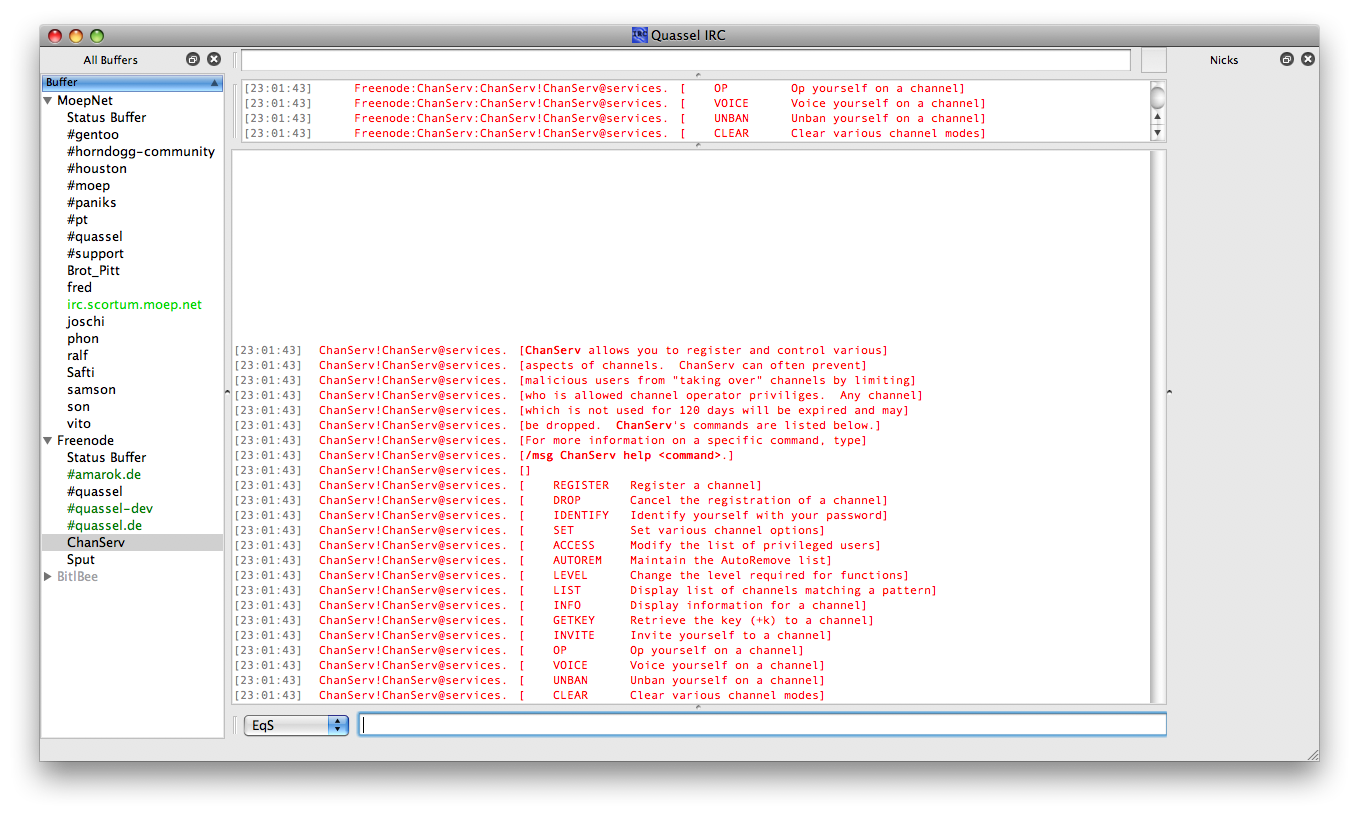Open the #horndogg-community channel
Viewport: 1359px width, 816px height.
point(141,152)
